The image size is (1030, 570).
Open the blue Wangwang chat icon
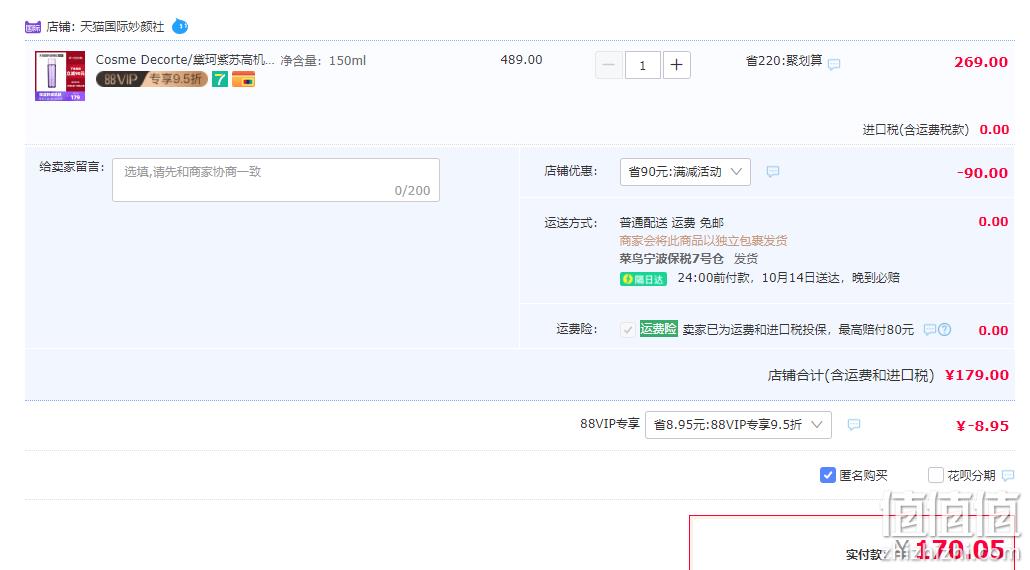pyautogui.click(x=180, y=27)
